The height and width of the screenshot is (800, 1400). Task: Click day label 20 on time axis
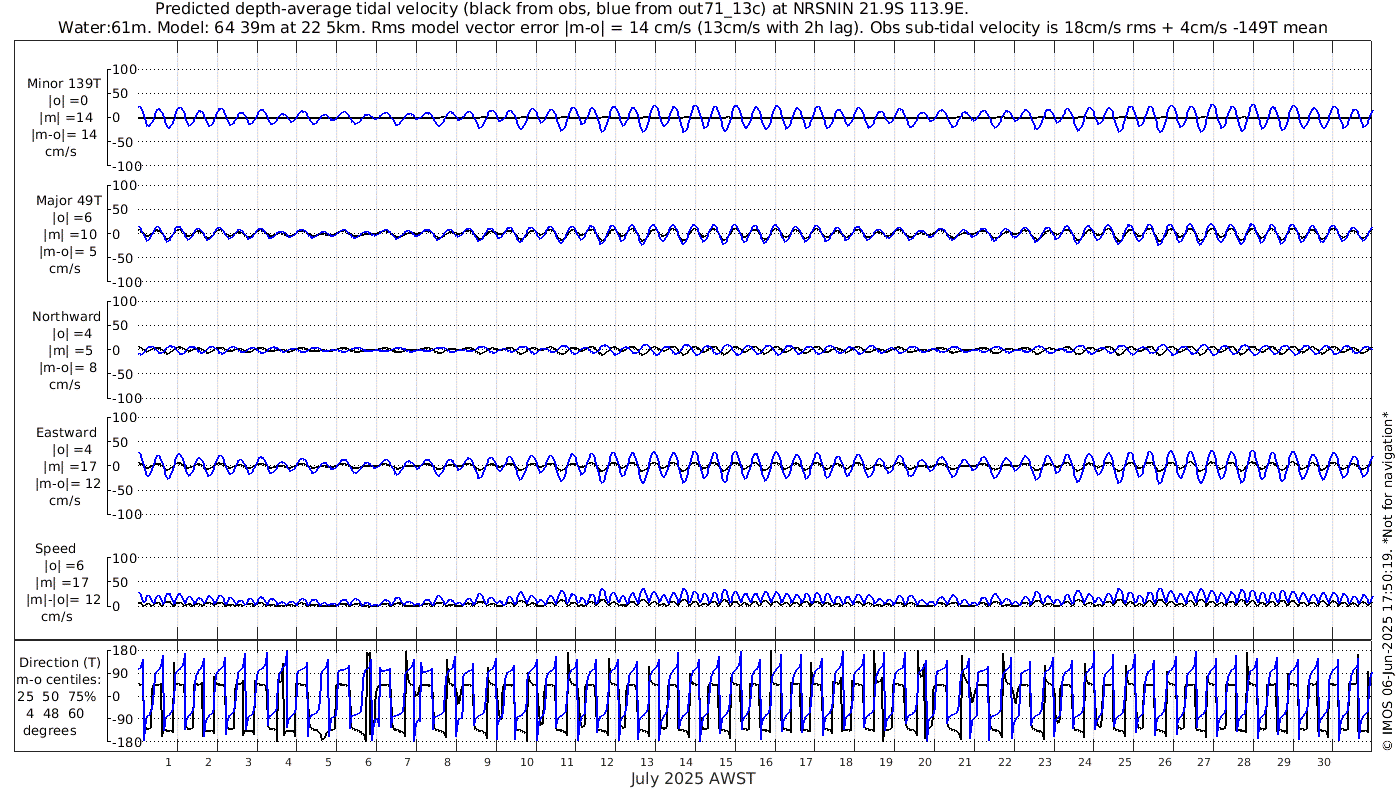click(x=925, y=762)
